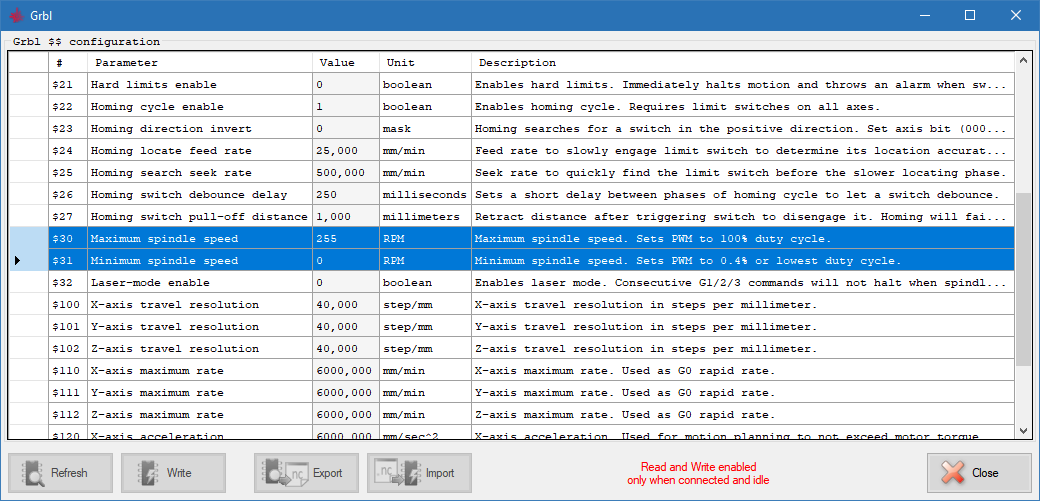Click the row header of the $30 row
1040x501 pixels.
(x=29, y=238)
